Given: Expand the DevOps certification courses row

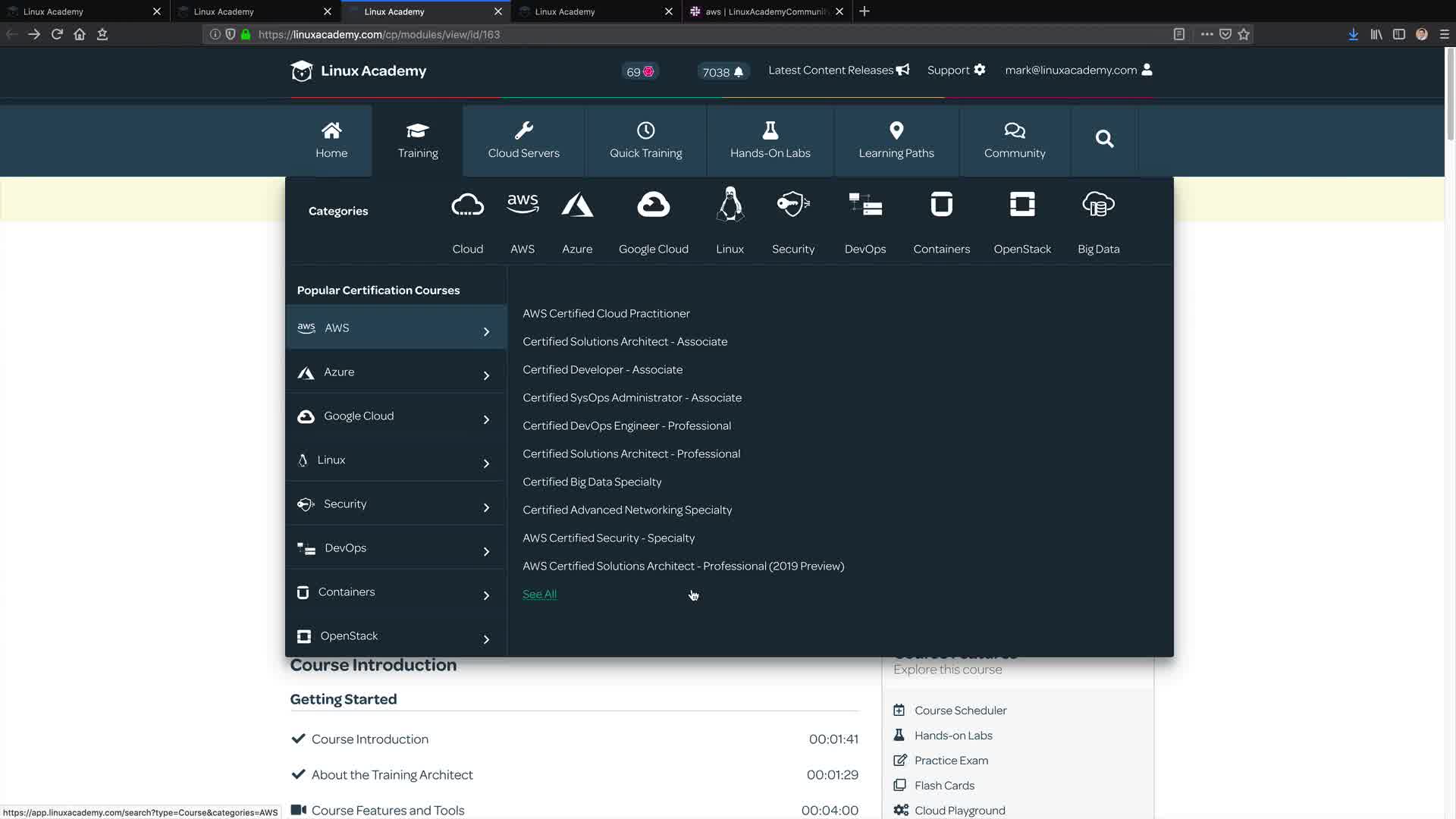Looking at the screenshot, I should pyautogui.click(x=396, y=548).
